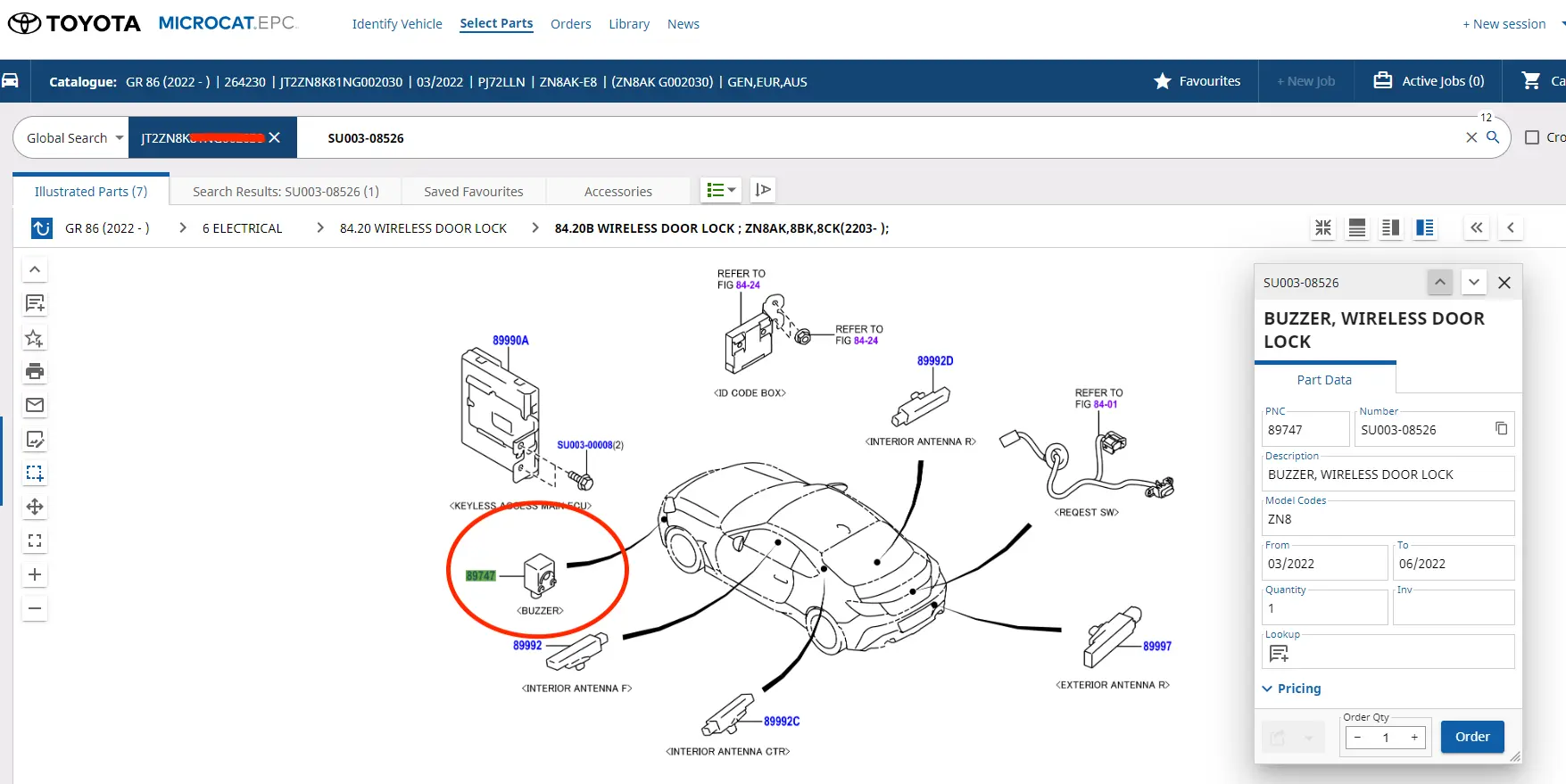Click the Order Qty value field
The width and height of the screenshot is (1566, 784).
(1386, 738)
